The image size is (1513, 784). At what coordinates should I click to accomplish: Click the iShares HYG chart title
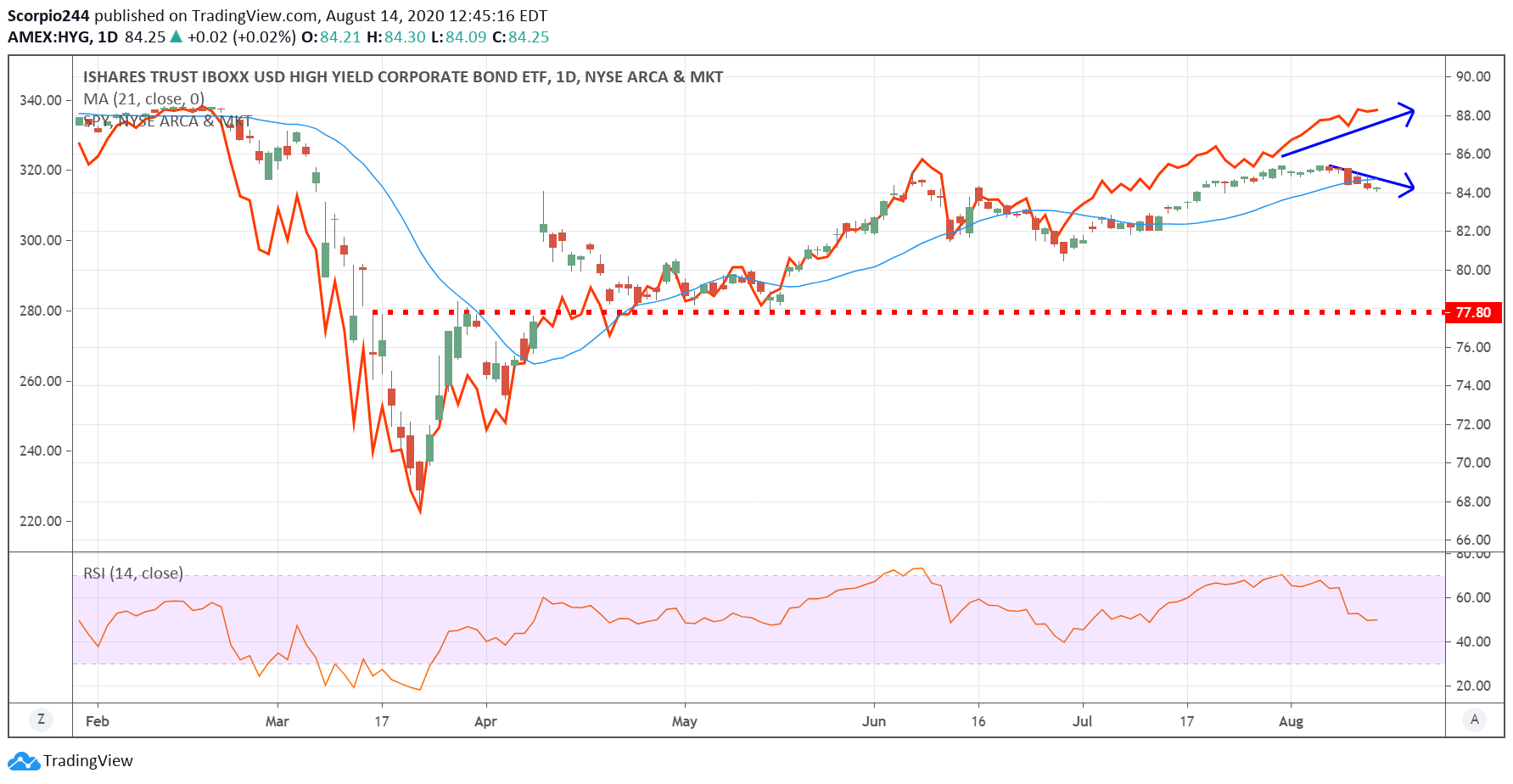coord(403,77)
